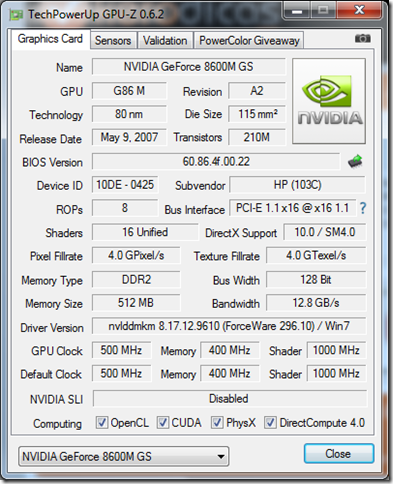Switch to the Sensors tab
Image resolution: width=393 pixels, height=484 pixels.
(113, 41)
